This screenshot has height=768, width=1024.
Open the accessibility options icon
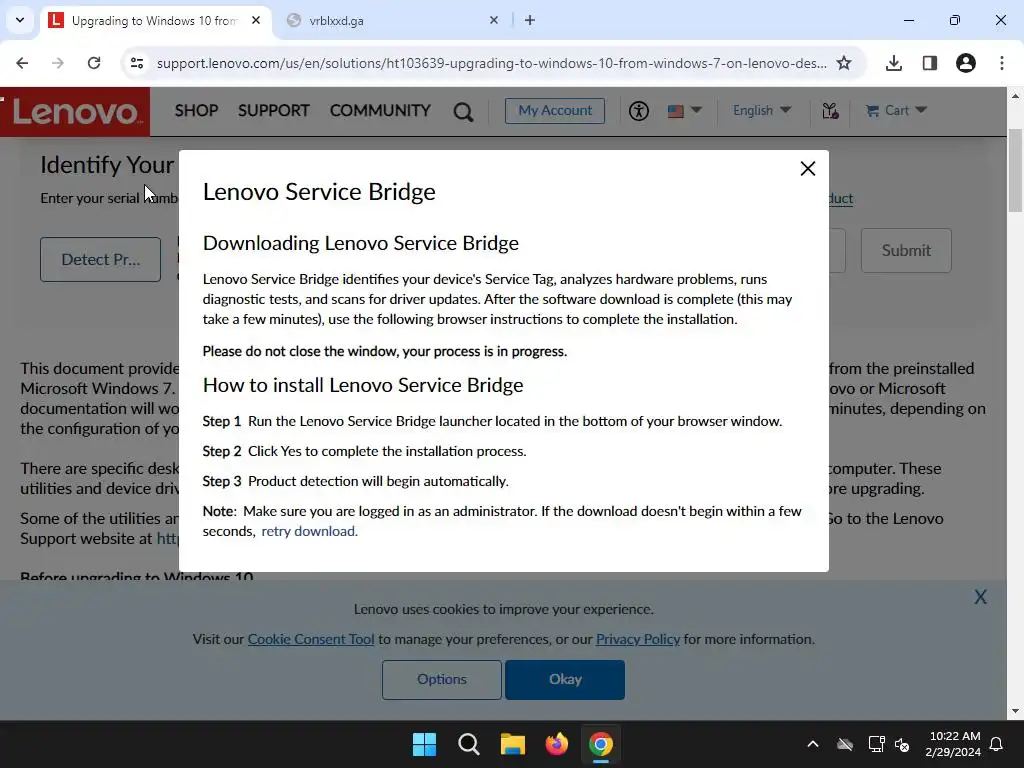point(638,110)
